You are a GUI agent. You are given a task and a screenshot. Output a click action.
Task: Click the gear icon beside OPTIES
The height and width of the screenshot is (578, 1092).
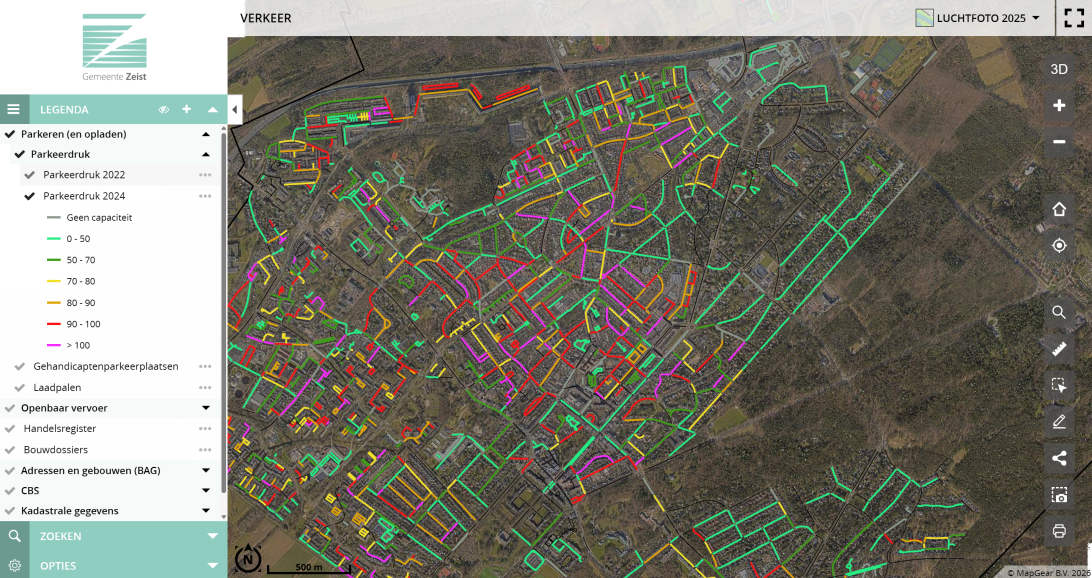[15, 565]
